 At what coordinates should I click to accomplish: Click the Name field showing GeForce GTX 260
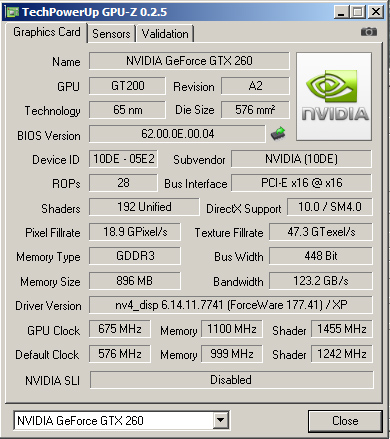click(x=189, y=61)
